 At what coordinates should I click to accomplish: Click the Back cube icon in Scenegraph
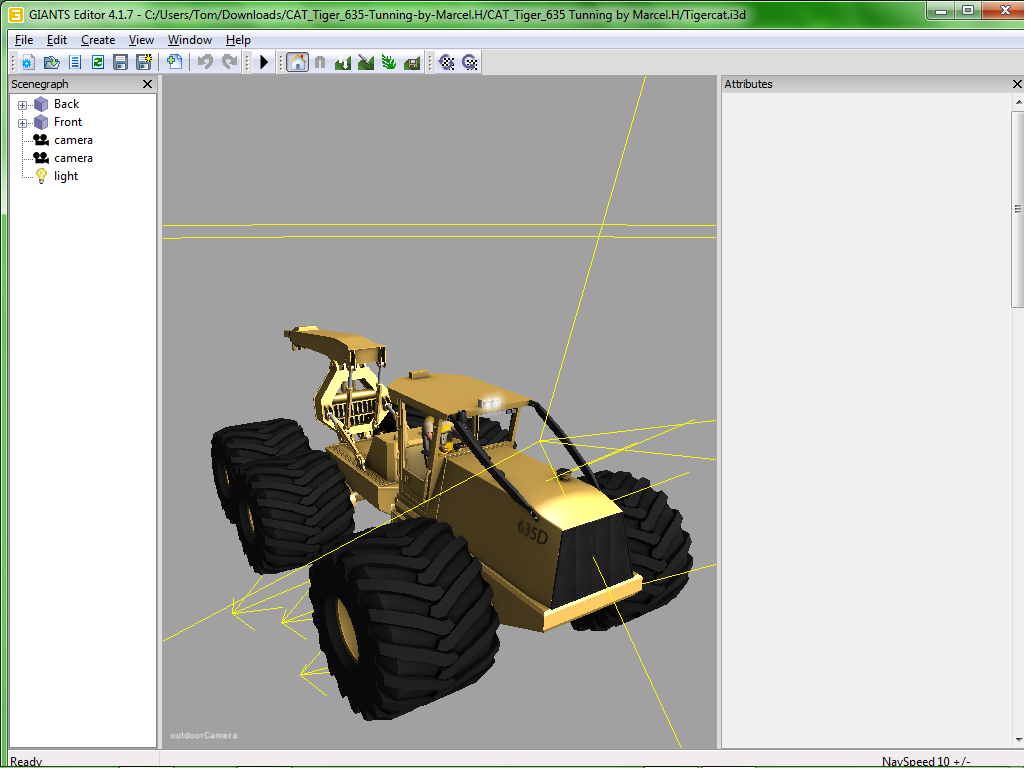point(42,104)
